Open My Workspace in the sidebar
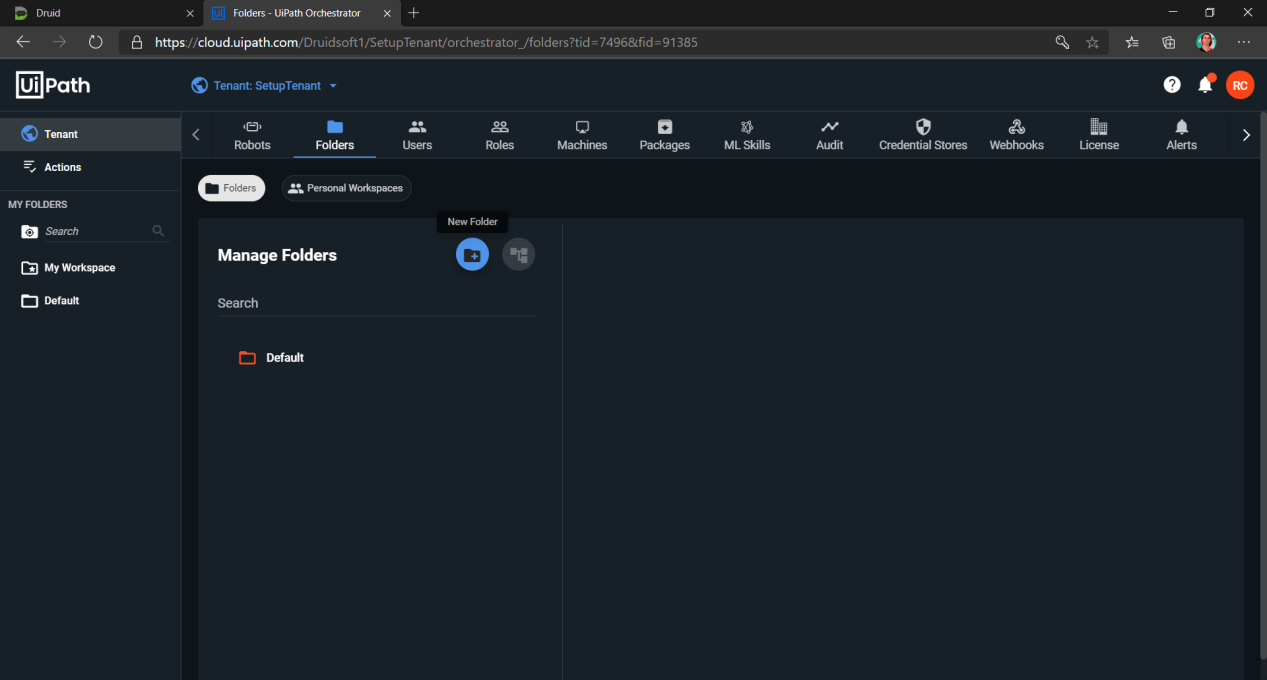This screenshot has width=1267, height=680. pos(79,268)
